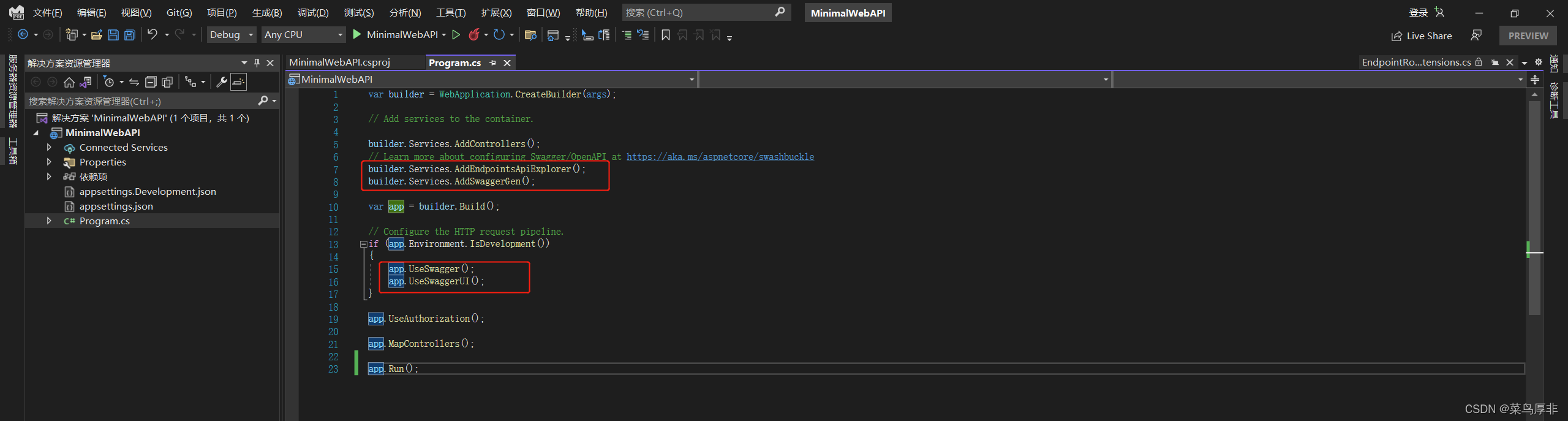Click the Send Feedback icon
Image resolution: width=1568 pixels, height=421 pixels.
click(x=1476, y=36)
